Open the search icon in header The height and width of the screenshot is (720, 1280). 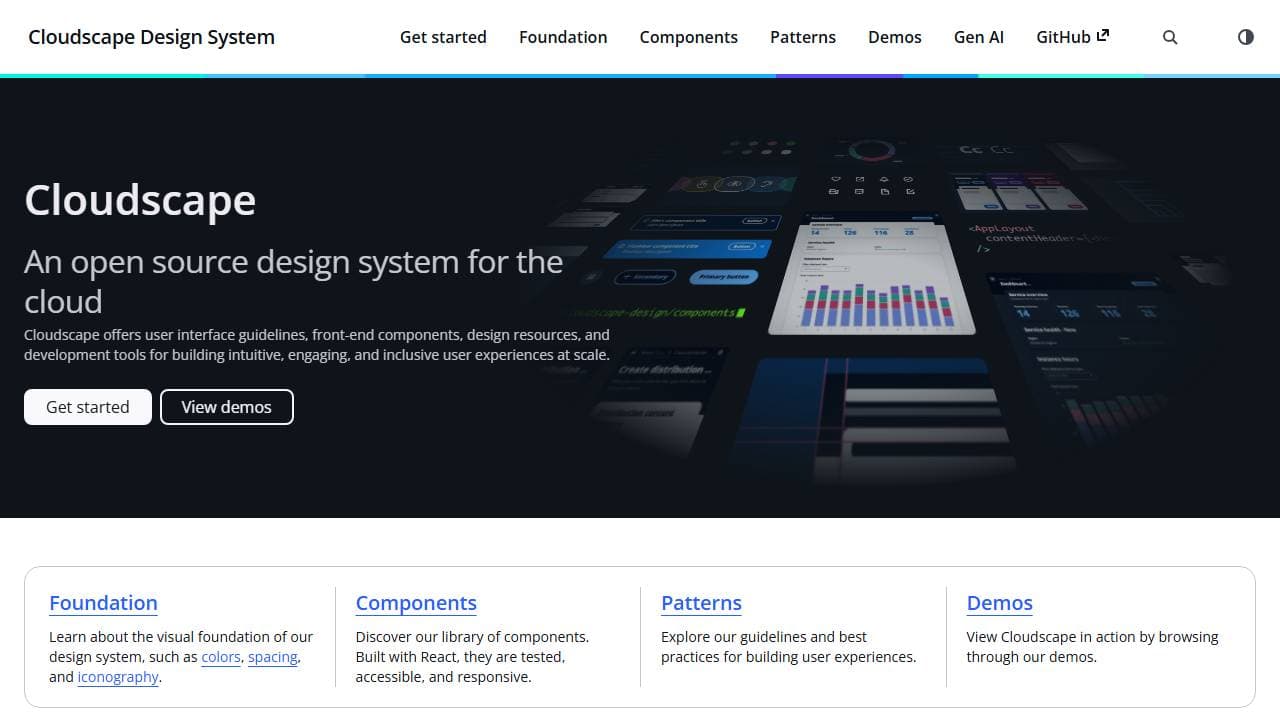pos(1170,37)
